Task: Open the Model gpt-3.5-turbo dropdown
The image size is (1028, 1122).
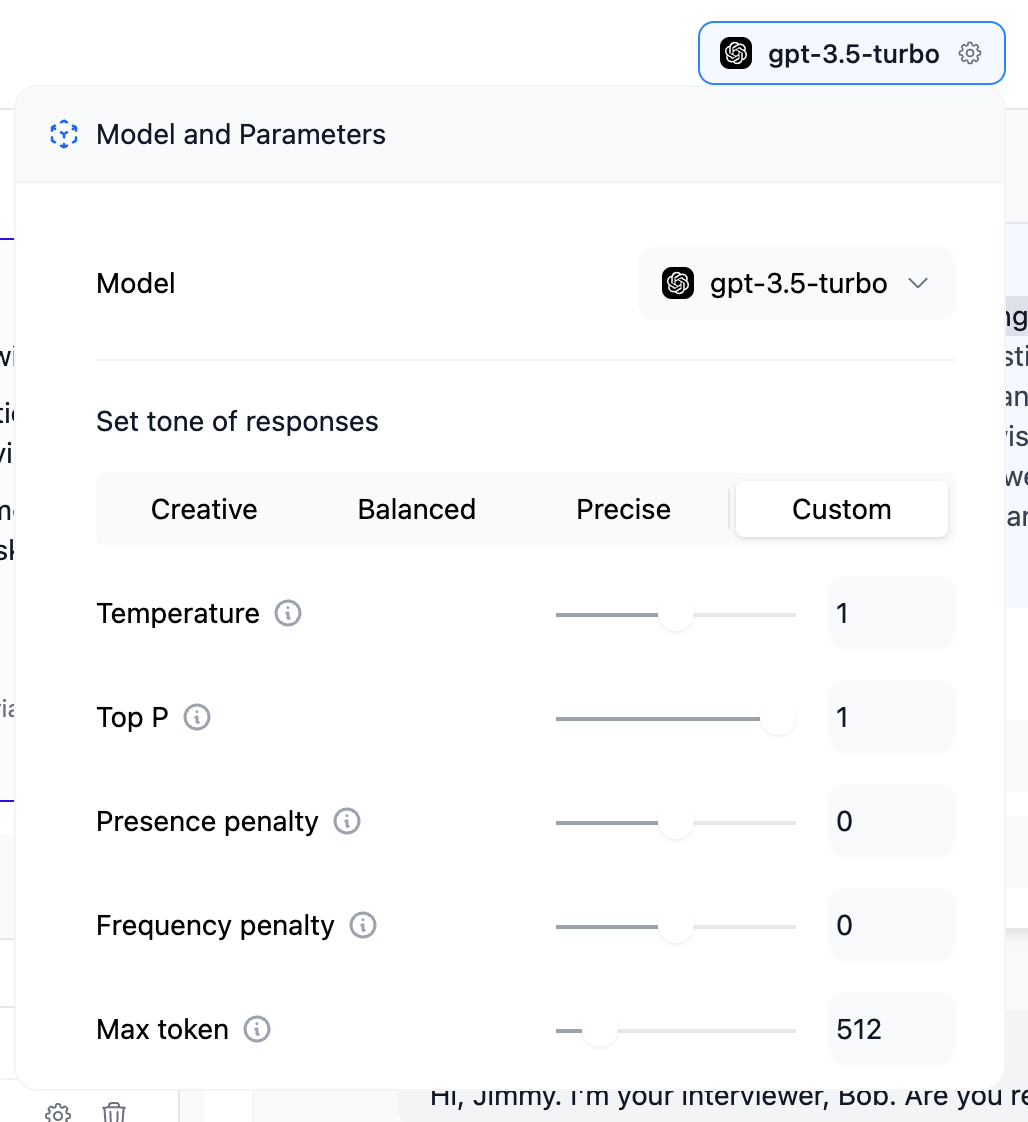Action: 796,283
